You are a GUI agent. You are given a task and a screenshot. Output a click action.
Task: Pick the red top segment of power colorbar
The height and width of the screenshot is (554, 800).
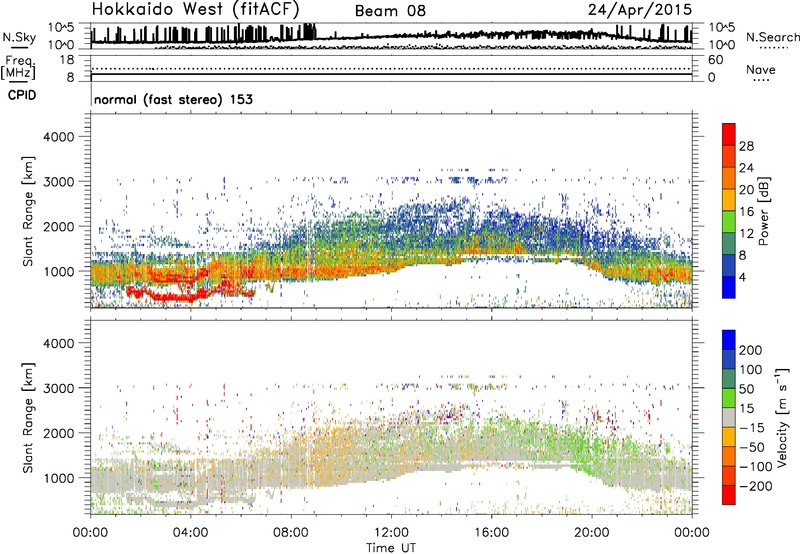(729, 134)
